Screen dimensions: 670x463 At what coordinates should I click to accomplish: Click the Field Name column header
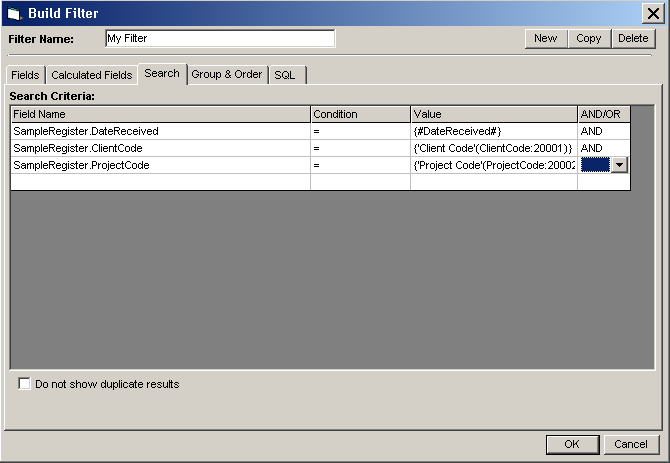coord(160,114)
